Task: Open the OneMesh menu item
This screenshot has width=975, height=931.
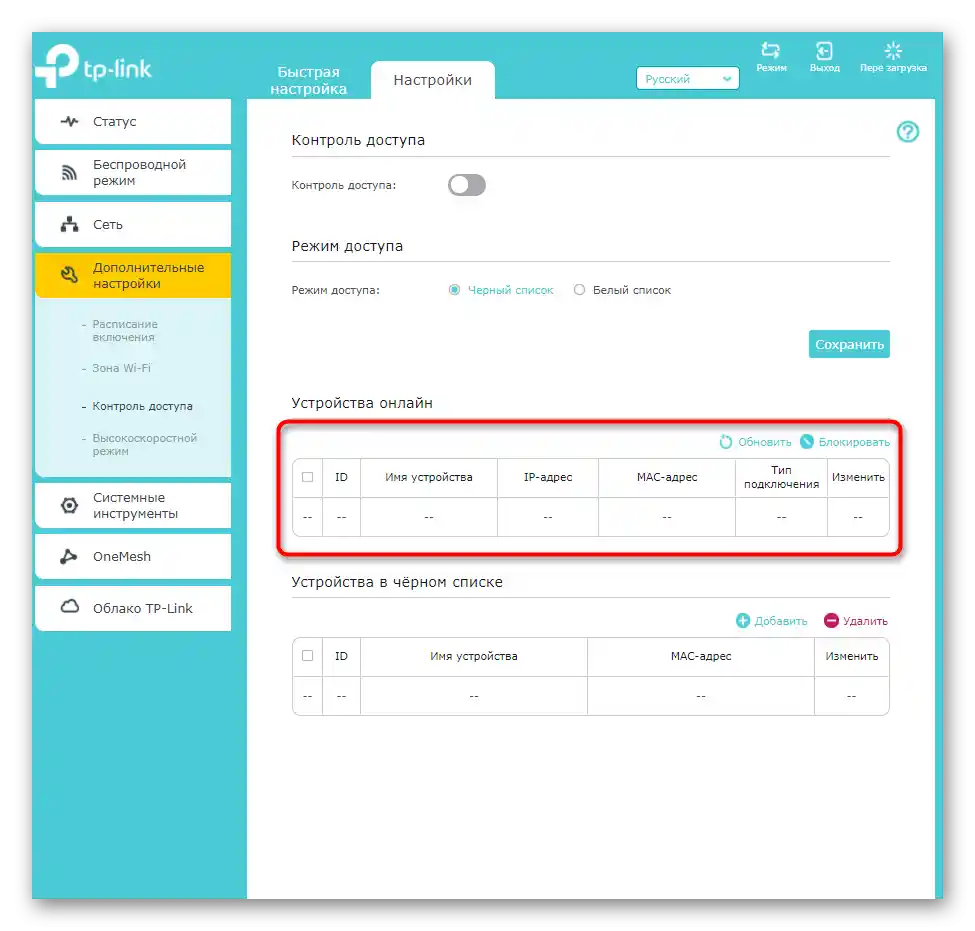Action: tap(133, 556)
